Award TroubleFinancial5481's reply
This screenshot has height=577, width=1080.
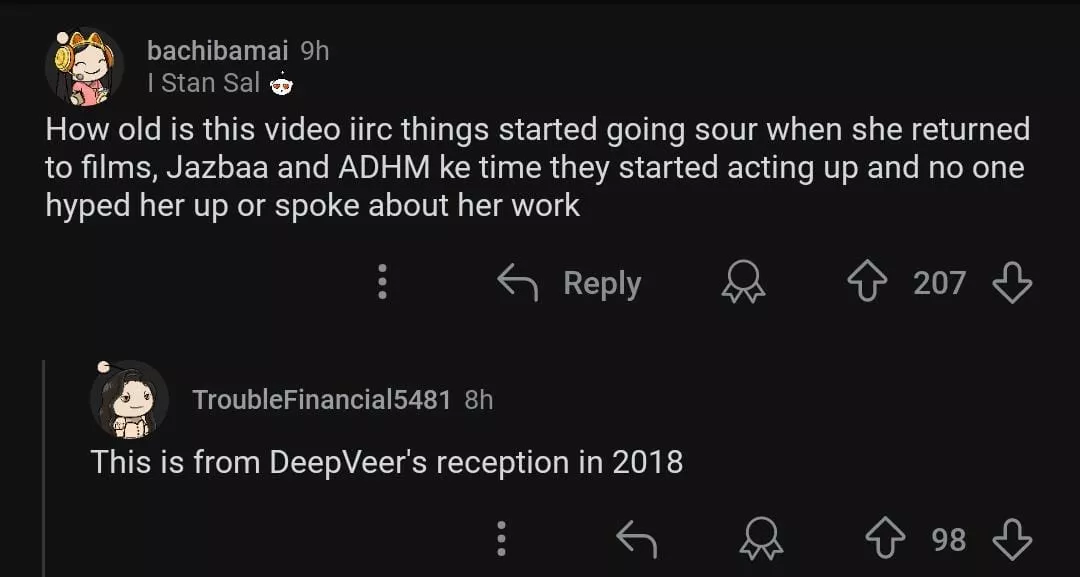tap(759, 540)
